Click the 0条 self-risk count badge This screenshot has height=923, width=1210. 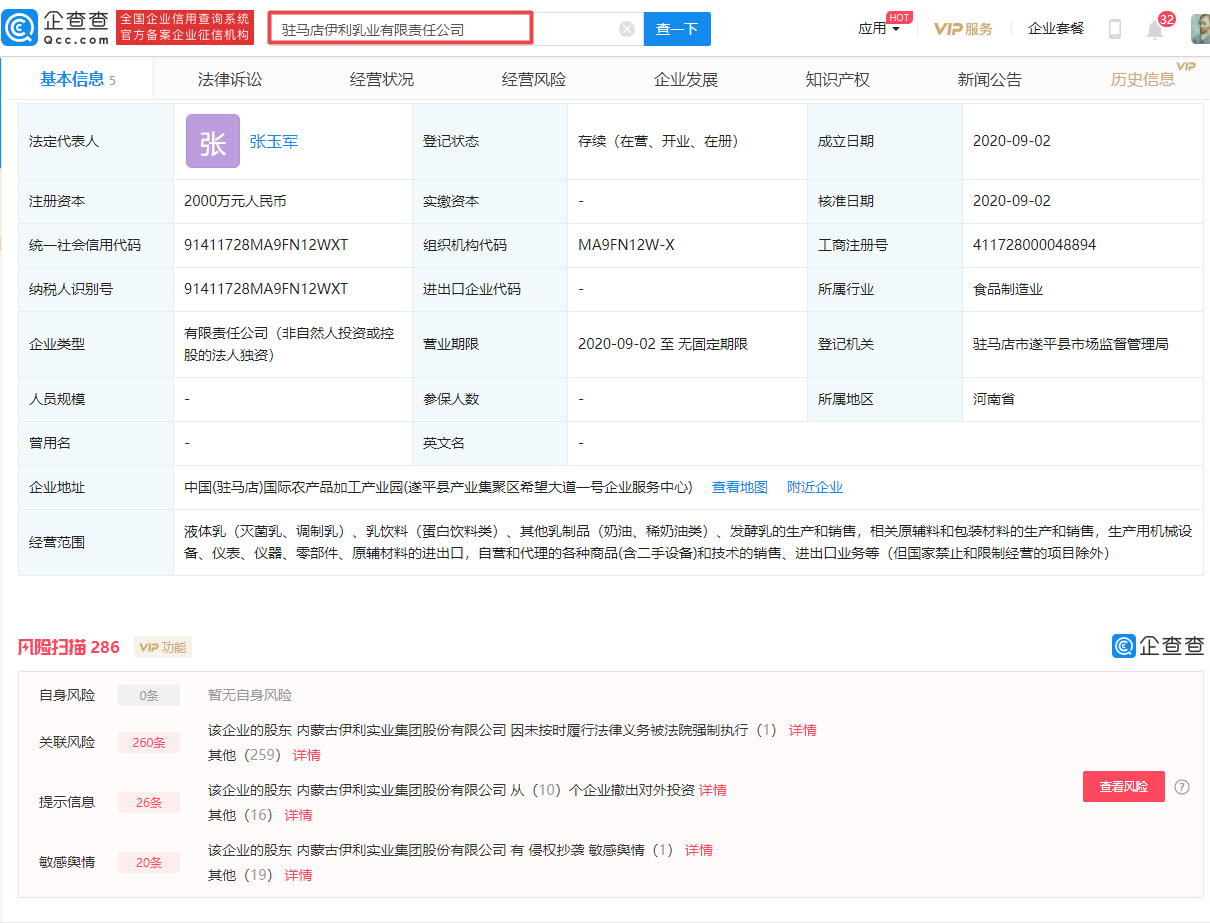(x=149, y=696)
